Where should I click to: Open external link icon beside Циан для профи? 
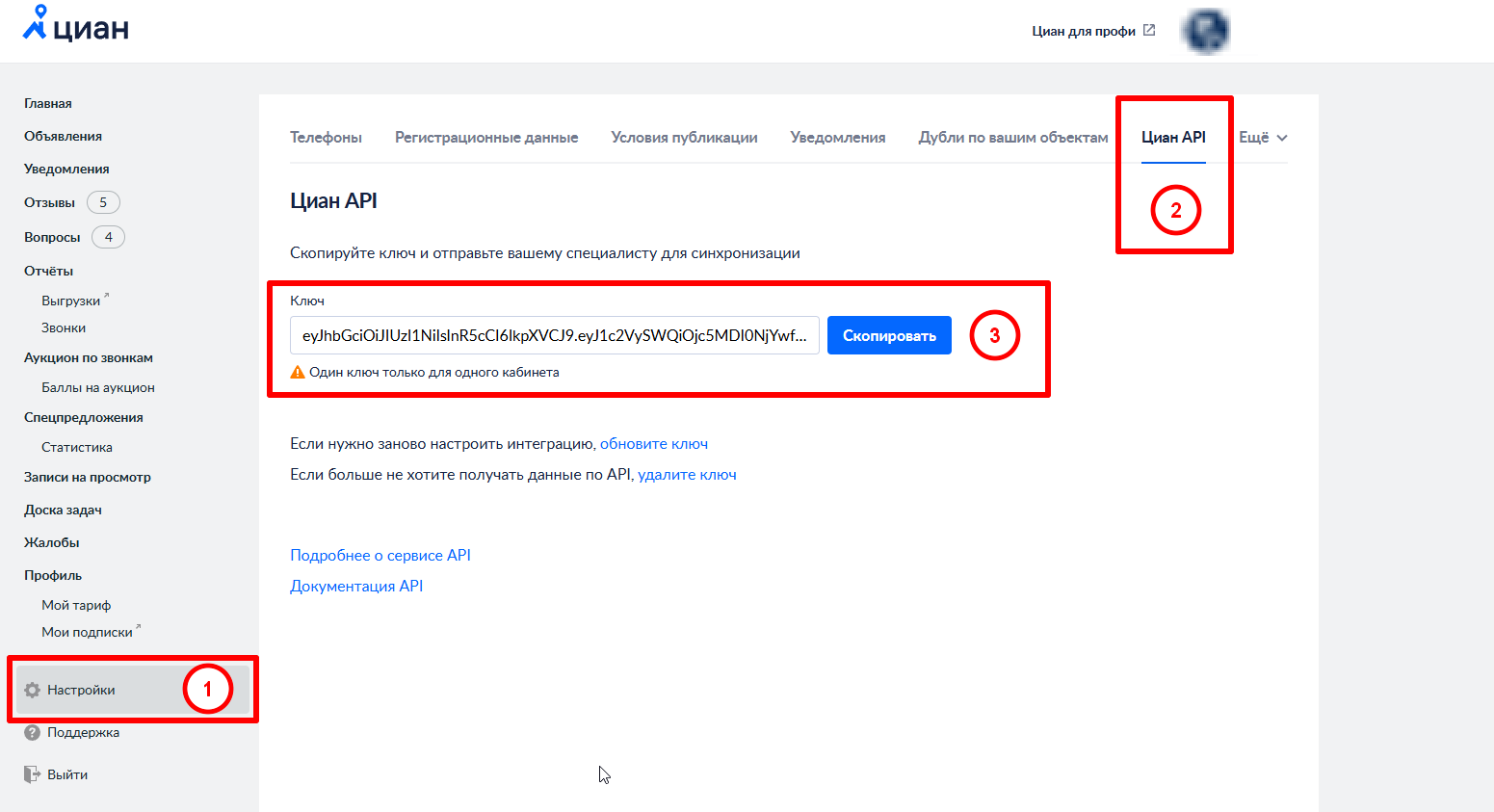[x=1149, y=30]
